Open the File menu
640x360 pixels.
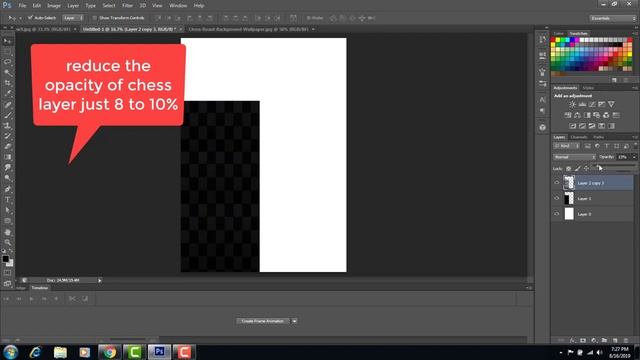[22, 6]
